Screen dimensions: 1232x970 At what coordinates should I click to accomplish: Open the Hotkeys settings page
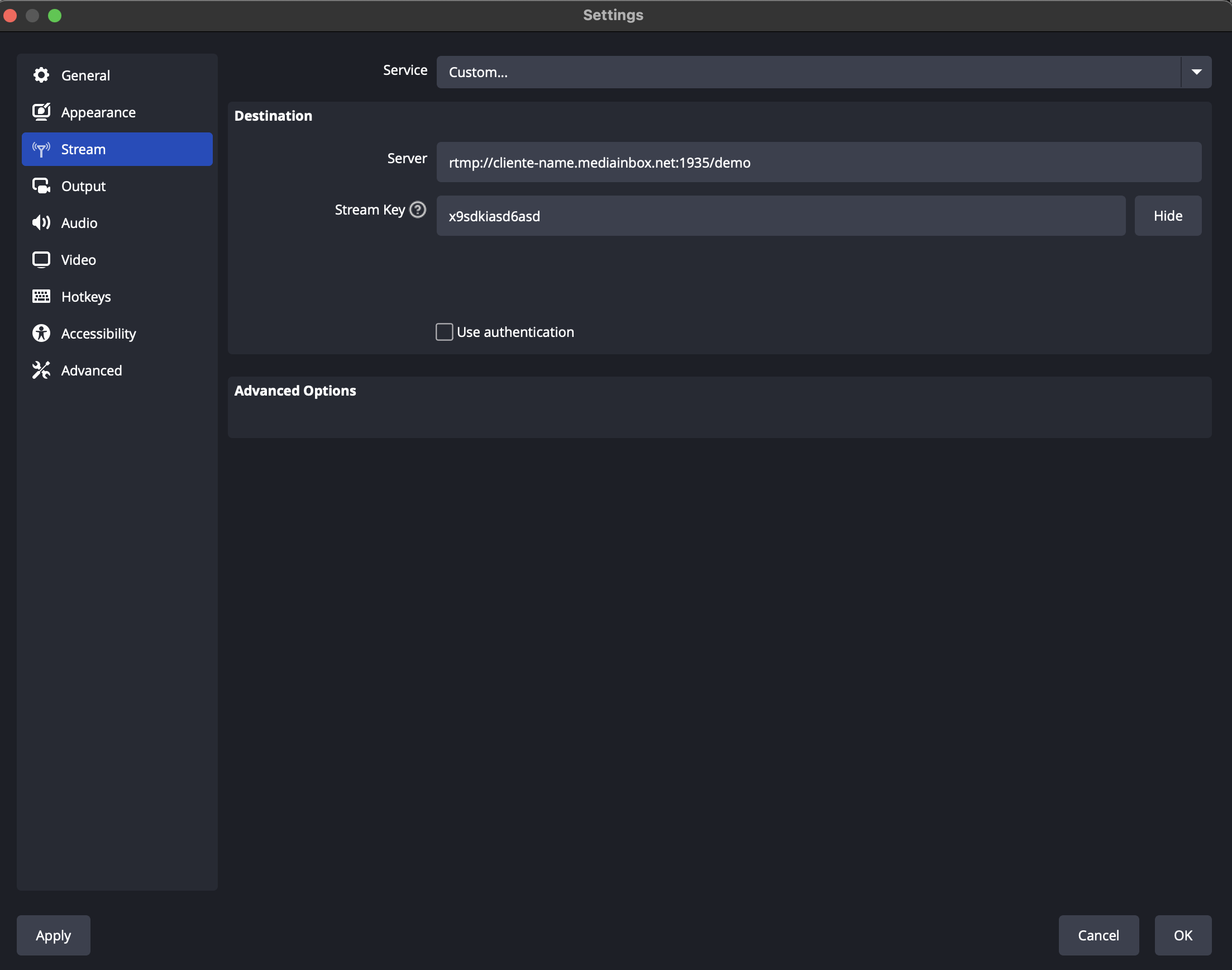coord(86,297)
